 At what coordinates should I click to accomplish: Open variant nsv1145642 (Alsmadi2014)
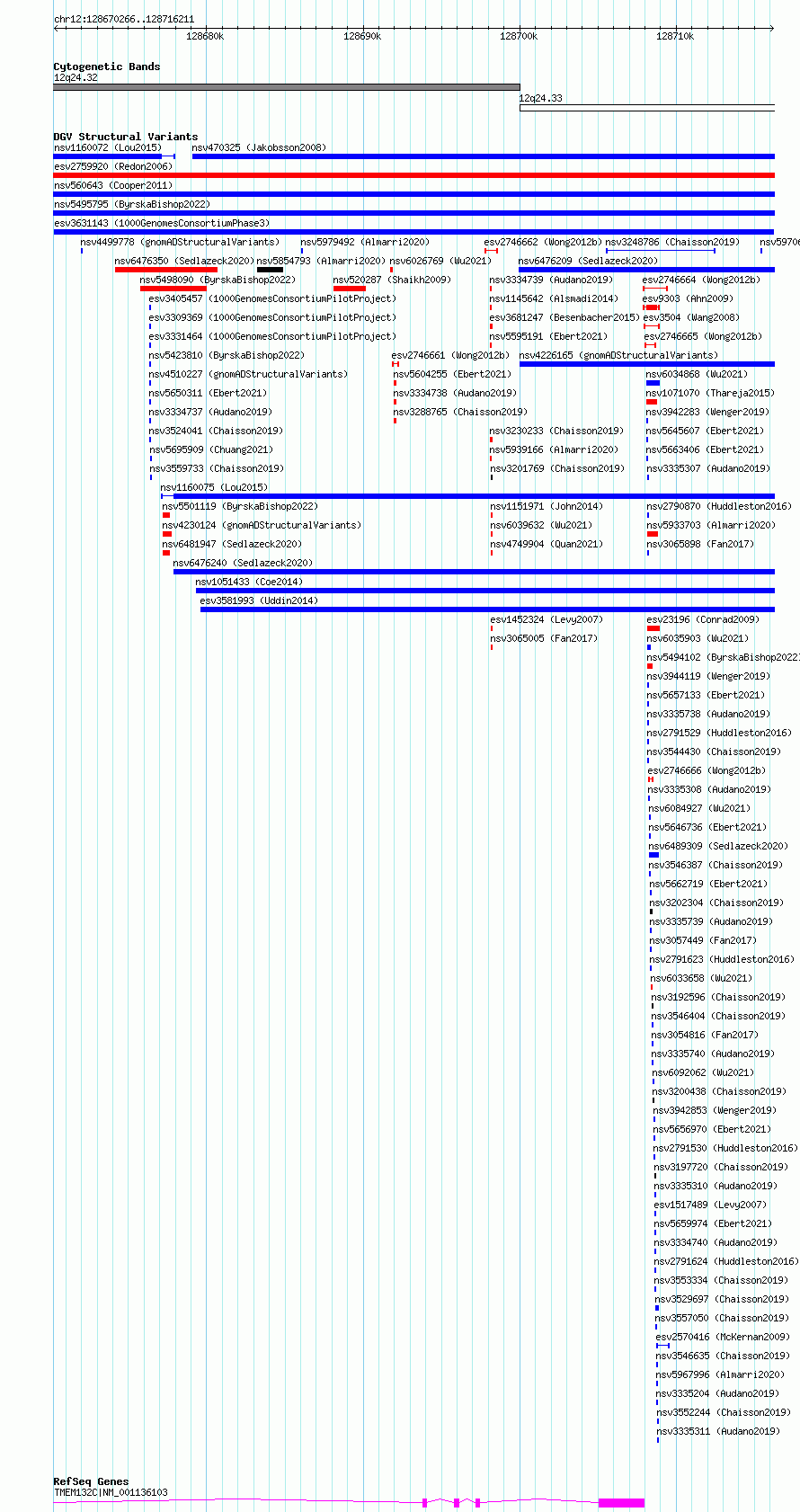point(554,298)
